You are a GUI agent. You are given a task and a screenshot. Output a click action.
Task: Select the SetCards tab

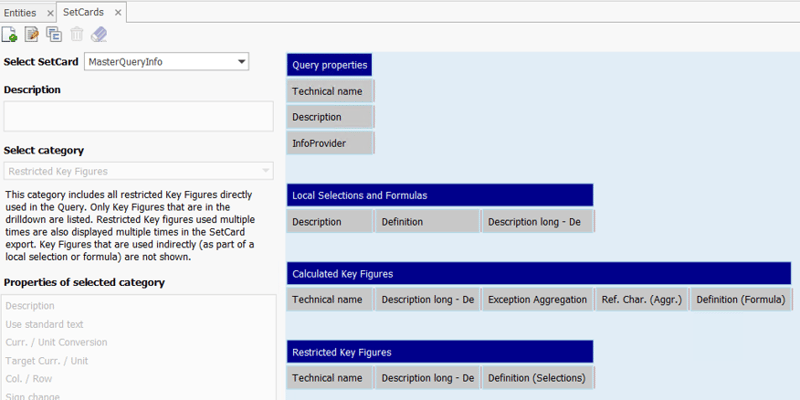[83, 12]
